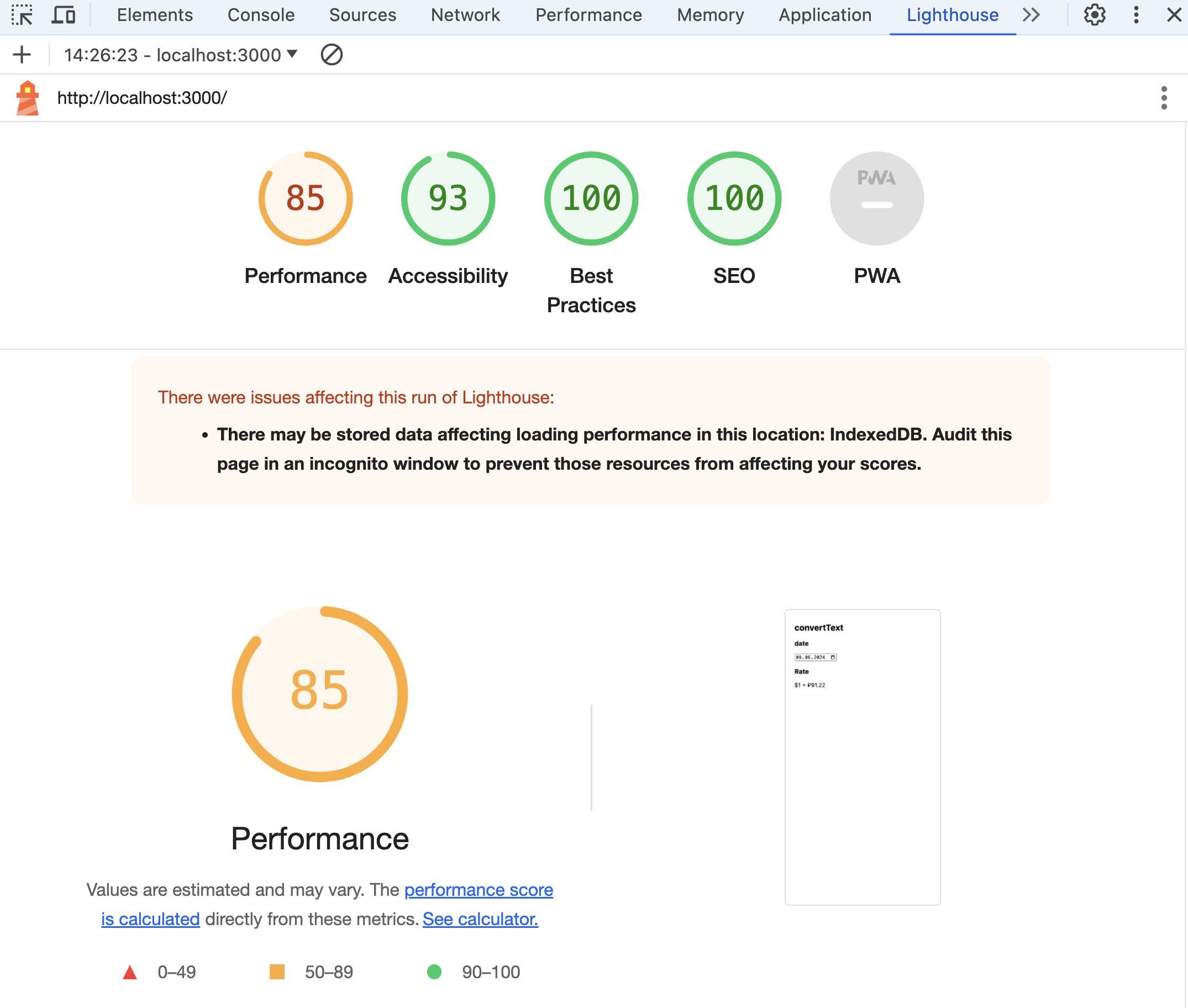The image size is (1188, 1008).
Task: Open the DevTools three-dot customize menu
Action: (1136, 15)
